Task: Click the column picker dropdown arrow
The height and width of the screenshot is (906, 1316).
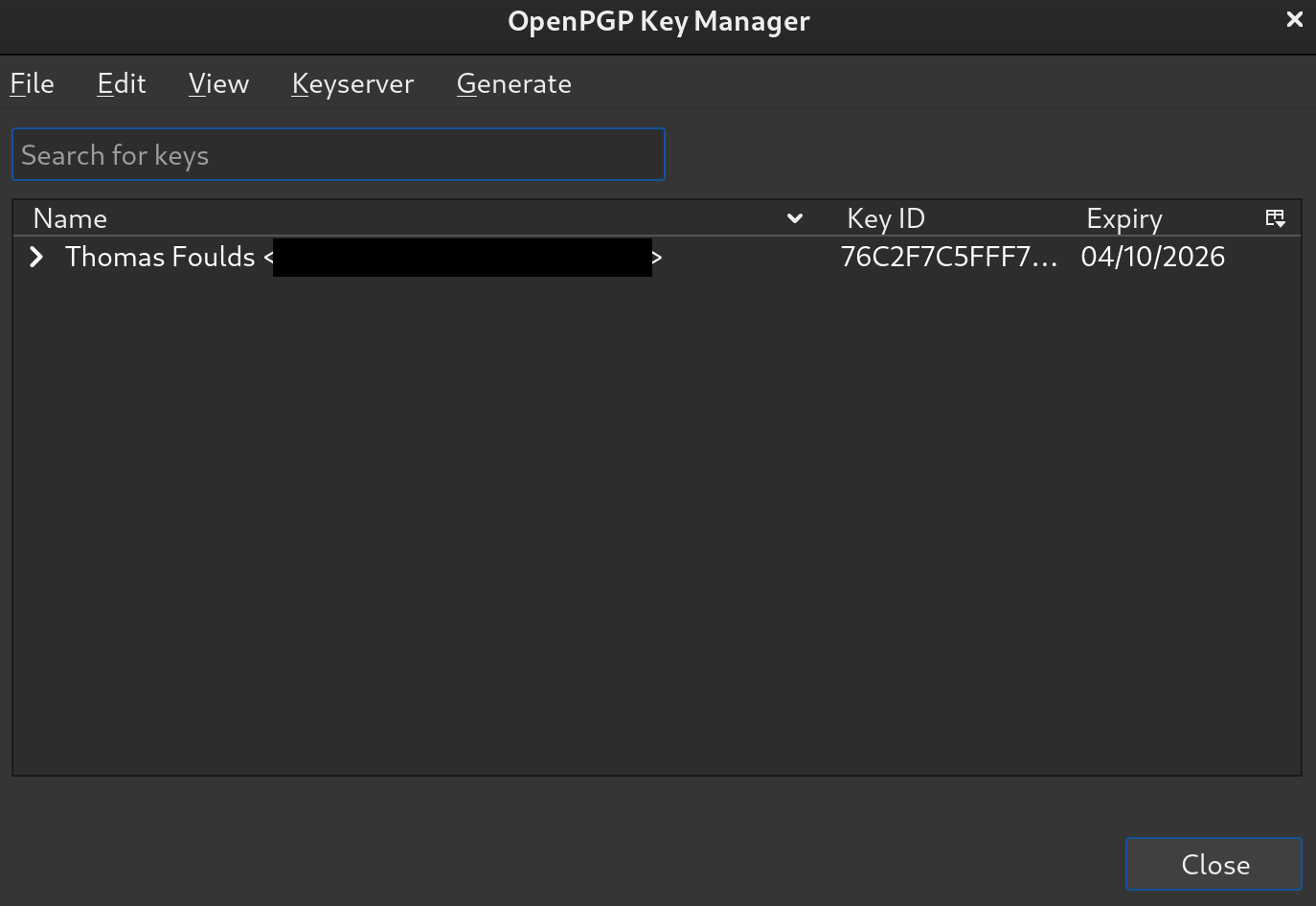Action: tap(1276, 217)
